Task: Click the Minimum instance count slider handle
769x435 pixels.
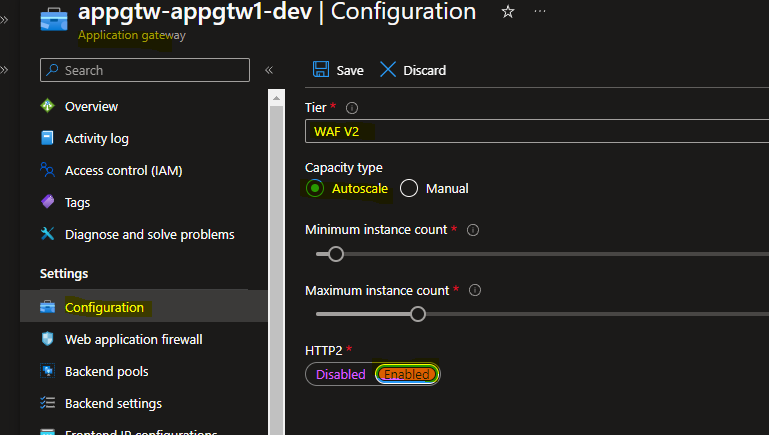Action: click(336, 254)
